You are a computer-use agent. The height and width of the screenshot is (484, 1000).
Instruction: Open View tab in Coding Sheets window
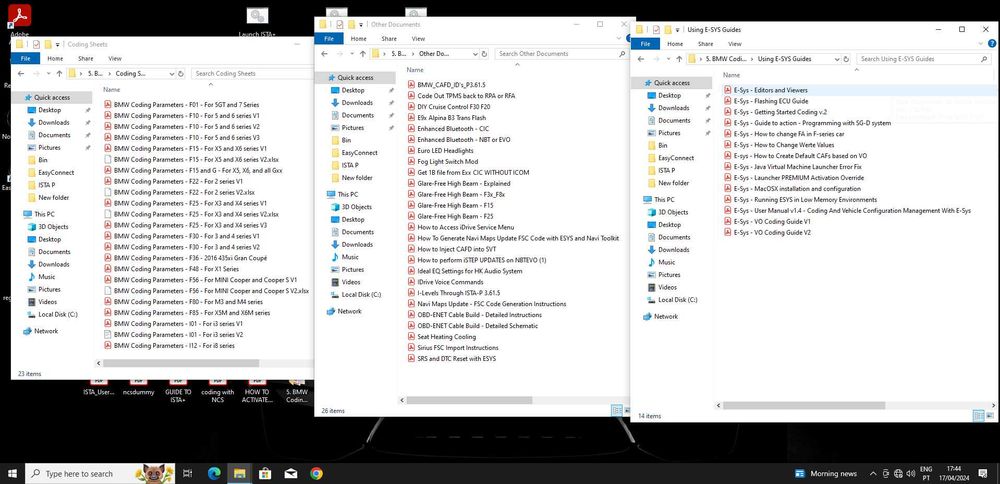coord(114,59)
